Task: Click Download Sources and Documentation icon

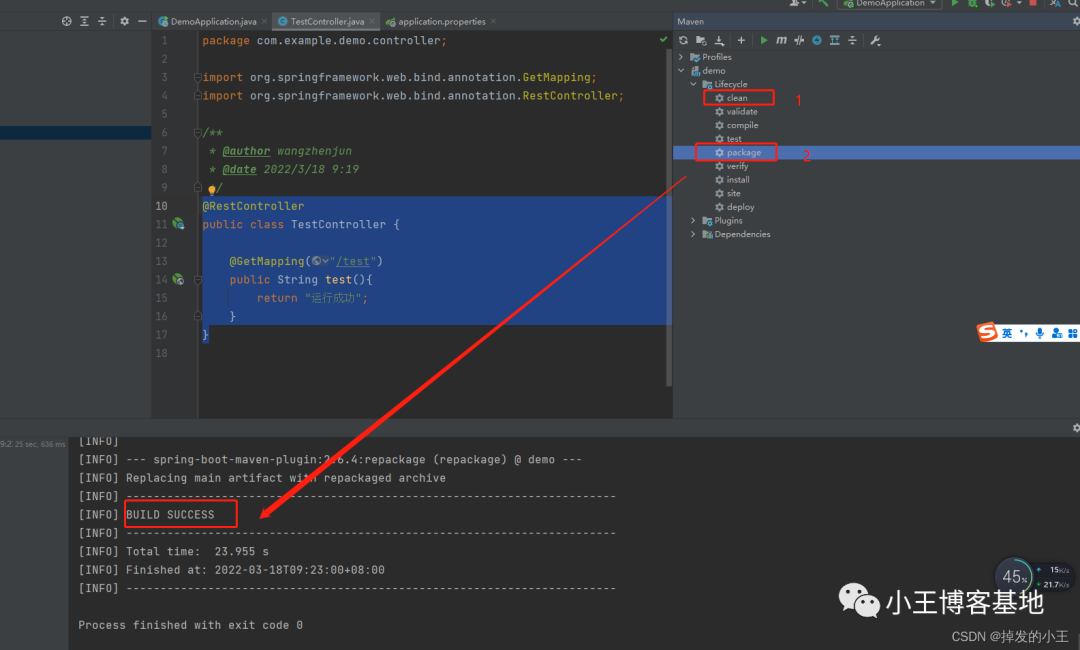Action: (x=719, y=41)
